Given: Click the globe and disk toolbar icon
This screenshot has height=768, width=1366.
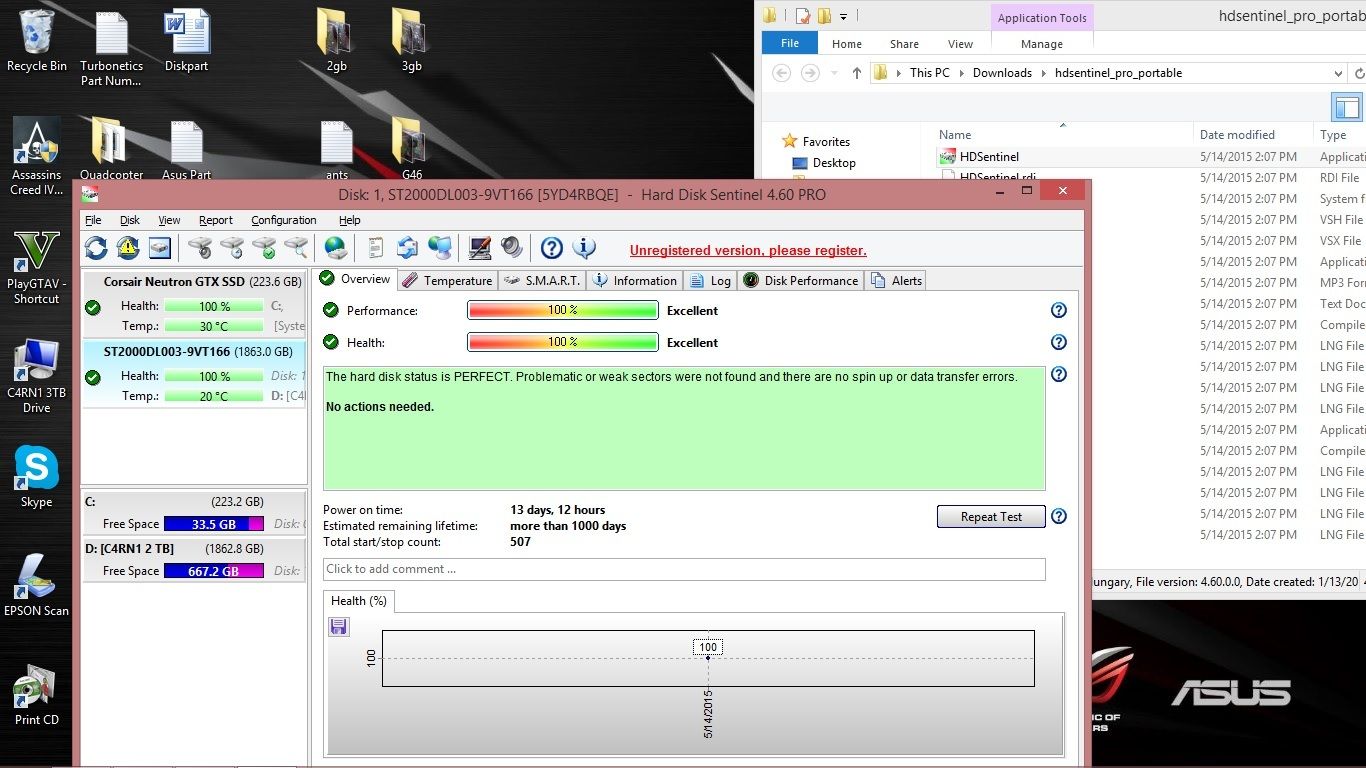Looking at the screenshot, I should click(x=336, y=248).
